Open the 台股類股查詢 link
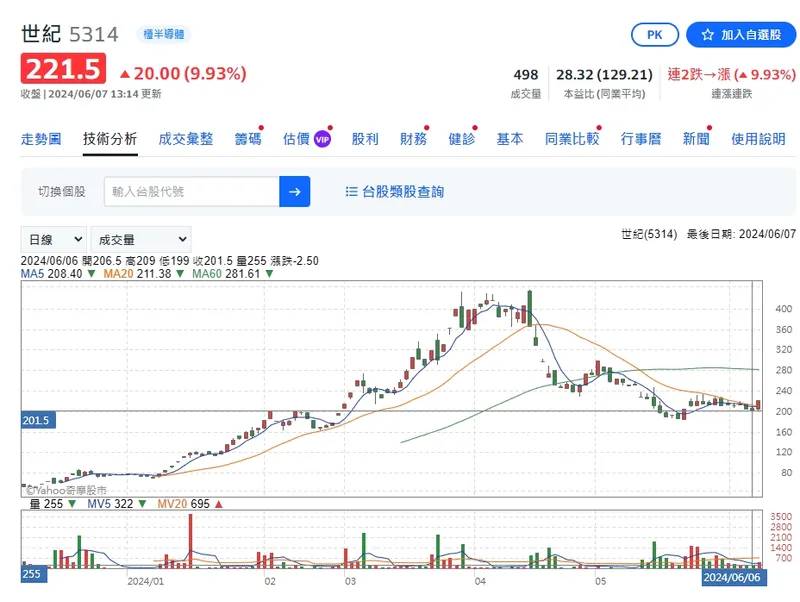The image size is (800, 602). tap(403, 191)
